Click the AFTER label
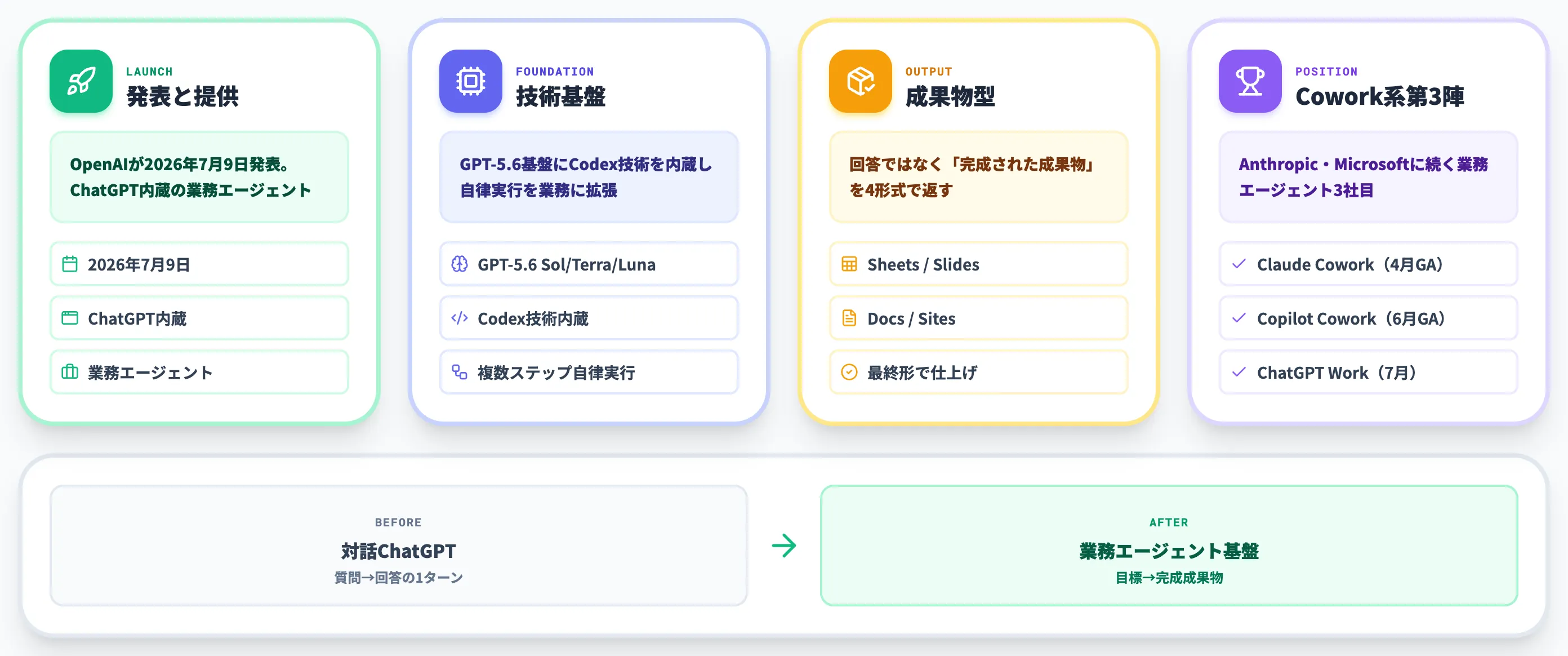The height and width of the screenshot is (656, 1568). [x=1169, y=522]
